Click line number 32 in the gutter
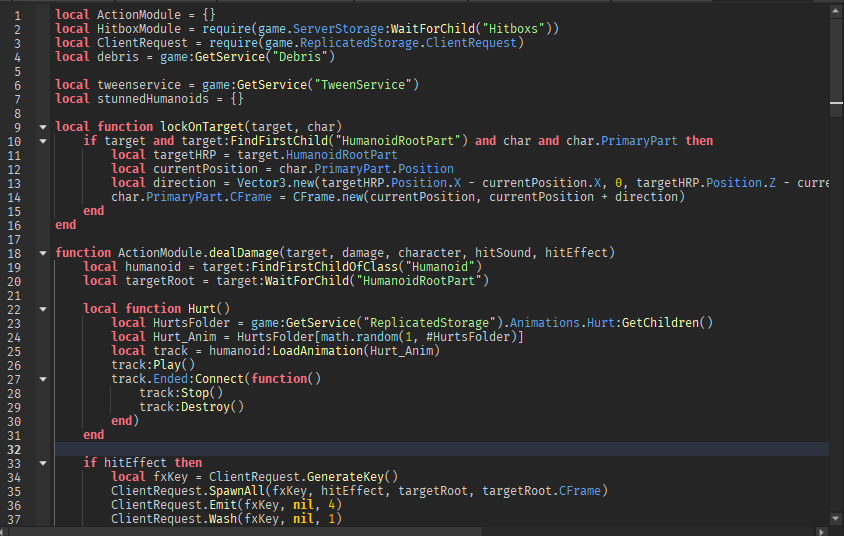This screenshot has width=844, height=536. tap(14, 449)
